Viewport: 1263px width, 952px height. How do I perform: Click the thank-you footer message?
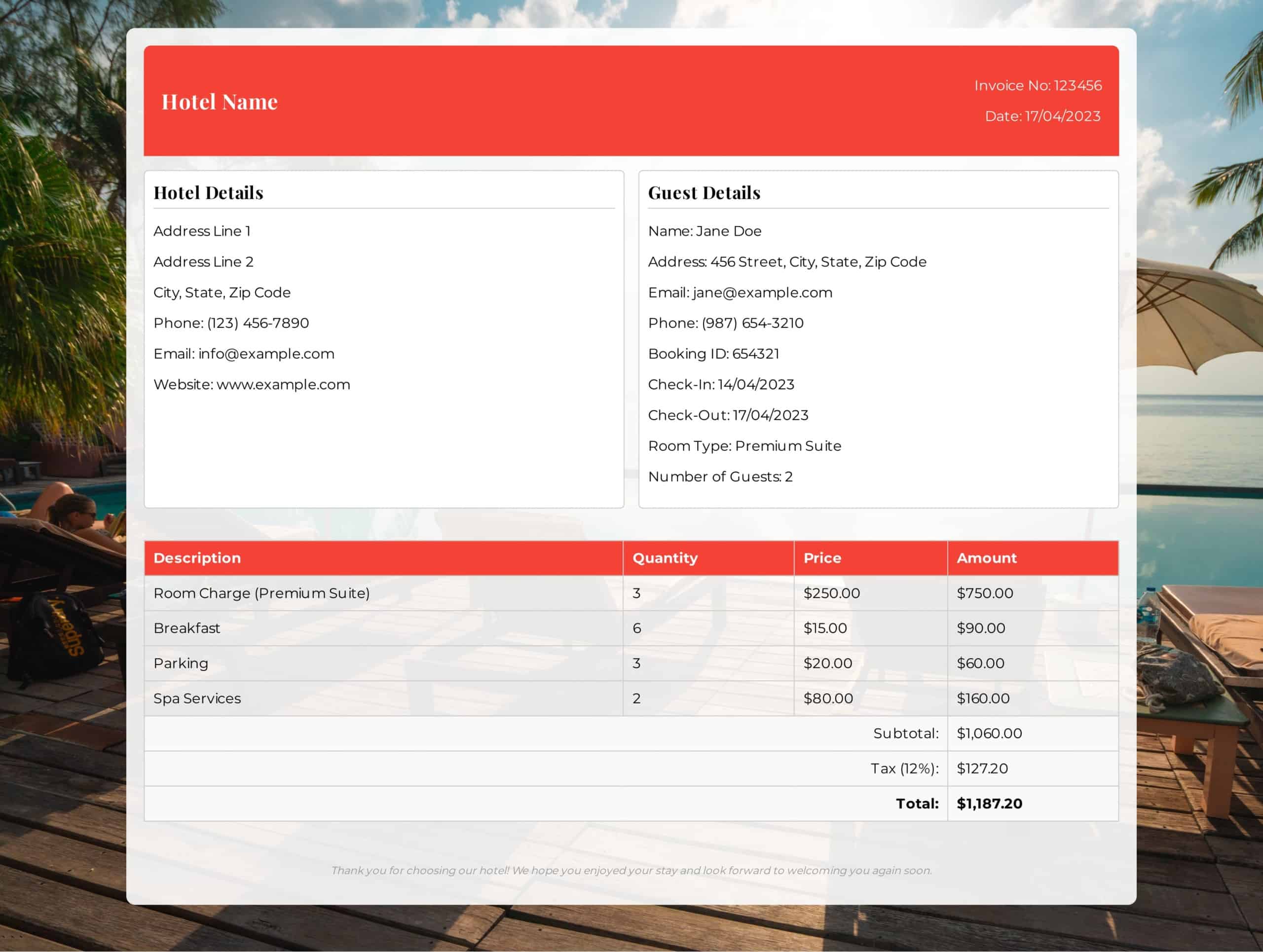pyautogui.click(x=631, y=871)
